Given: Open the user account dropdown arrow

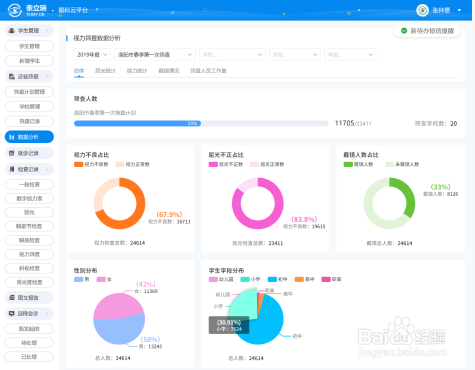Looking at the screenshot, I should [x=459, y=10].
